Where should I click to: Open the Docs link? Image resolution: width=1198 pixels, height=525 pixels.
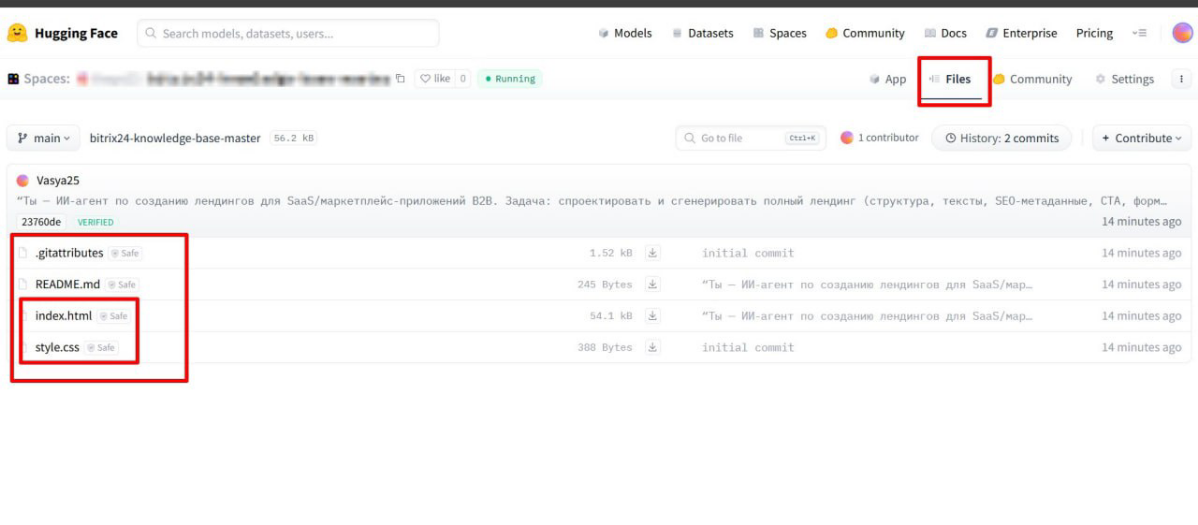pyautogui.click(x=945, y=34)
